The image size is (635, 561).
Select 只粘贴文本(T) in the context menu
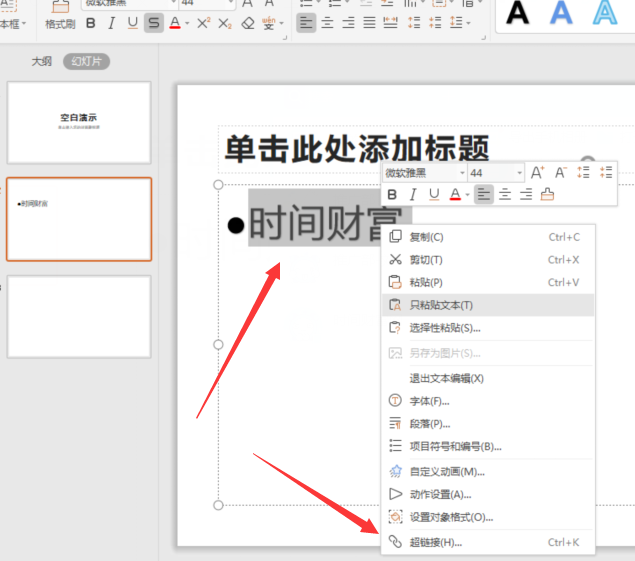[x=441, y=305]
